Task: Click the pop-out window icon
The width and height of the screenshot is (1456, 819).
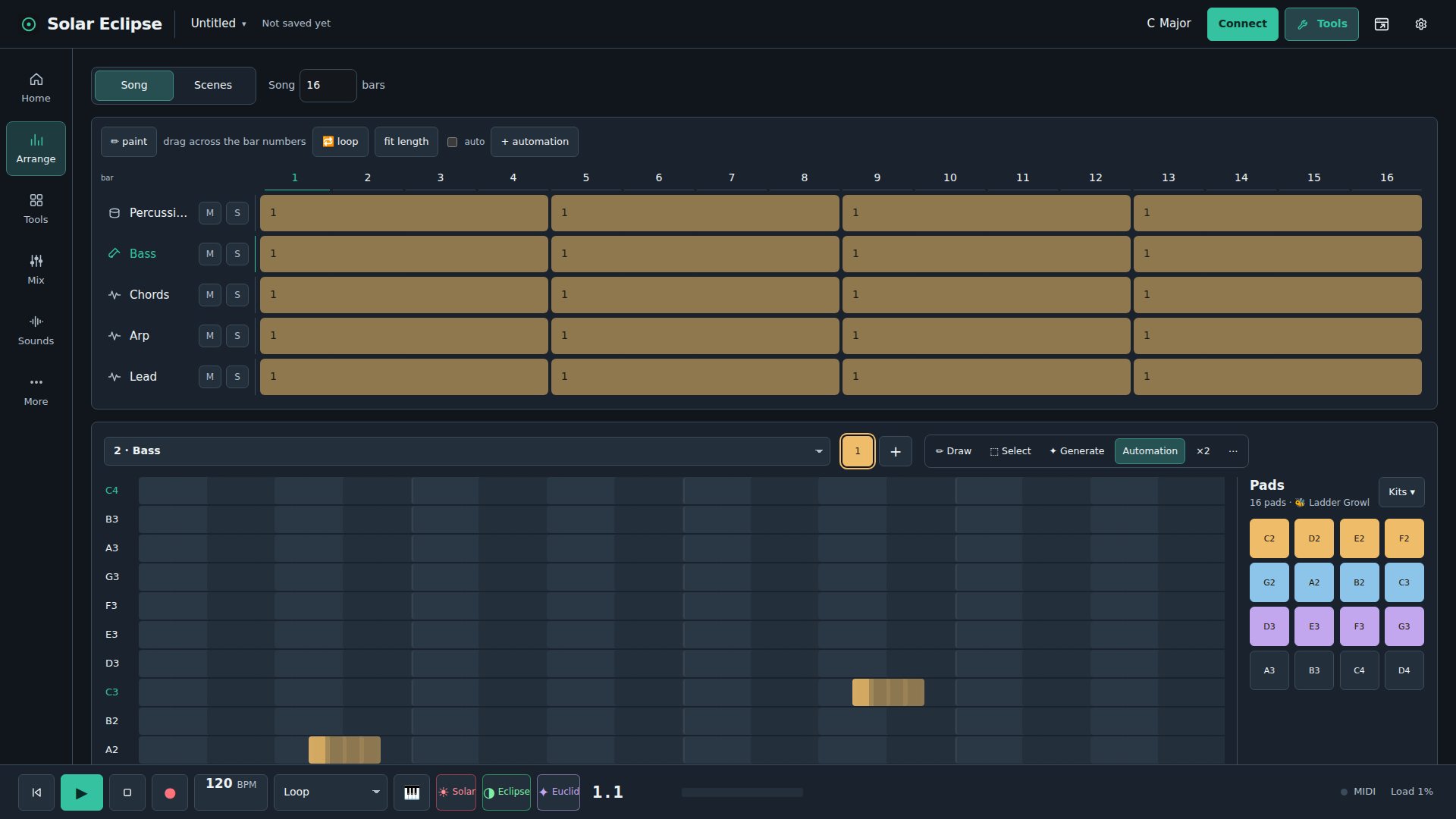Action: pos(1382,24)
